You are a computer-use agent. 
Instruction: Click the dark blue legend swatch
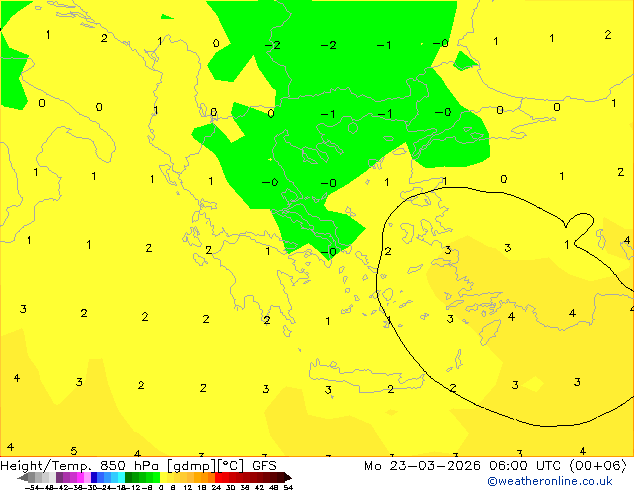click(x=94, y=477)
